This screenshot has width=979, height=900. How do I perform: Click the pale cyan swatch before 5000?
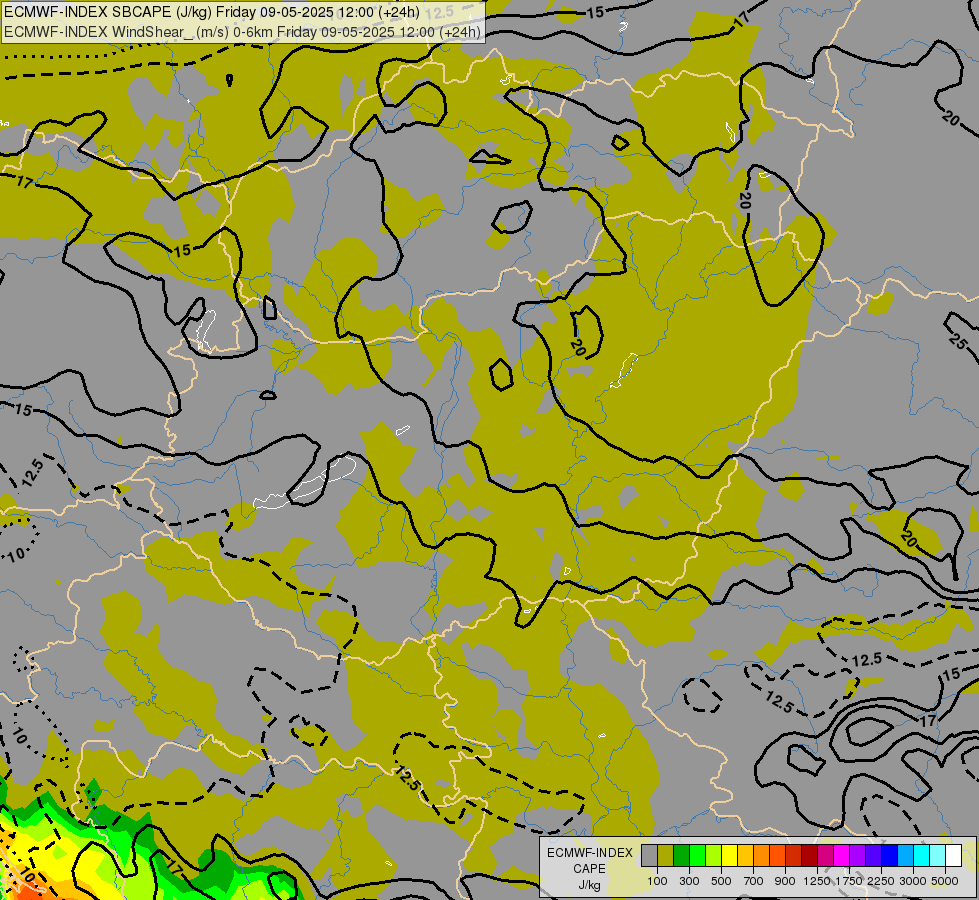click(x=938, y=856)
